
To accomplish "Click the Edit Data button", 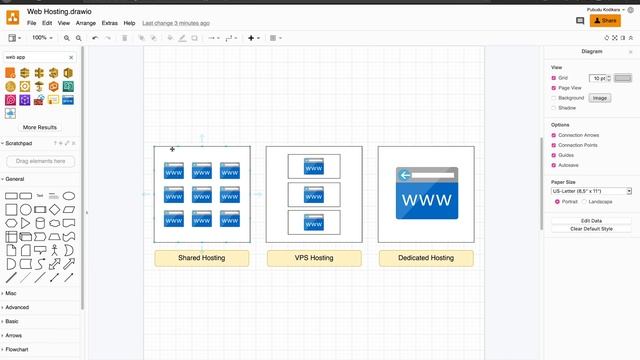I will 591,221.
